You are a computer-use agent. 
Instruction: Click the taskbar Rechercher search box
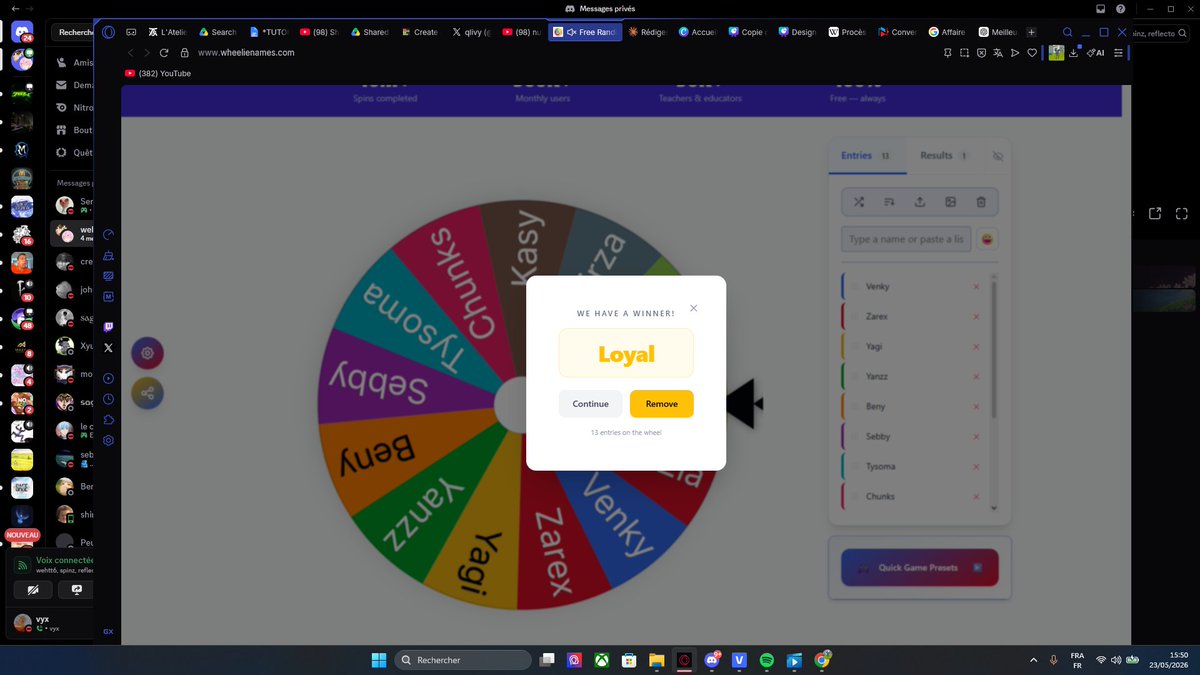(462, 660)
